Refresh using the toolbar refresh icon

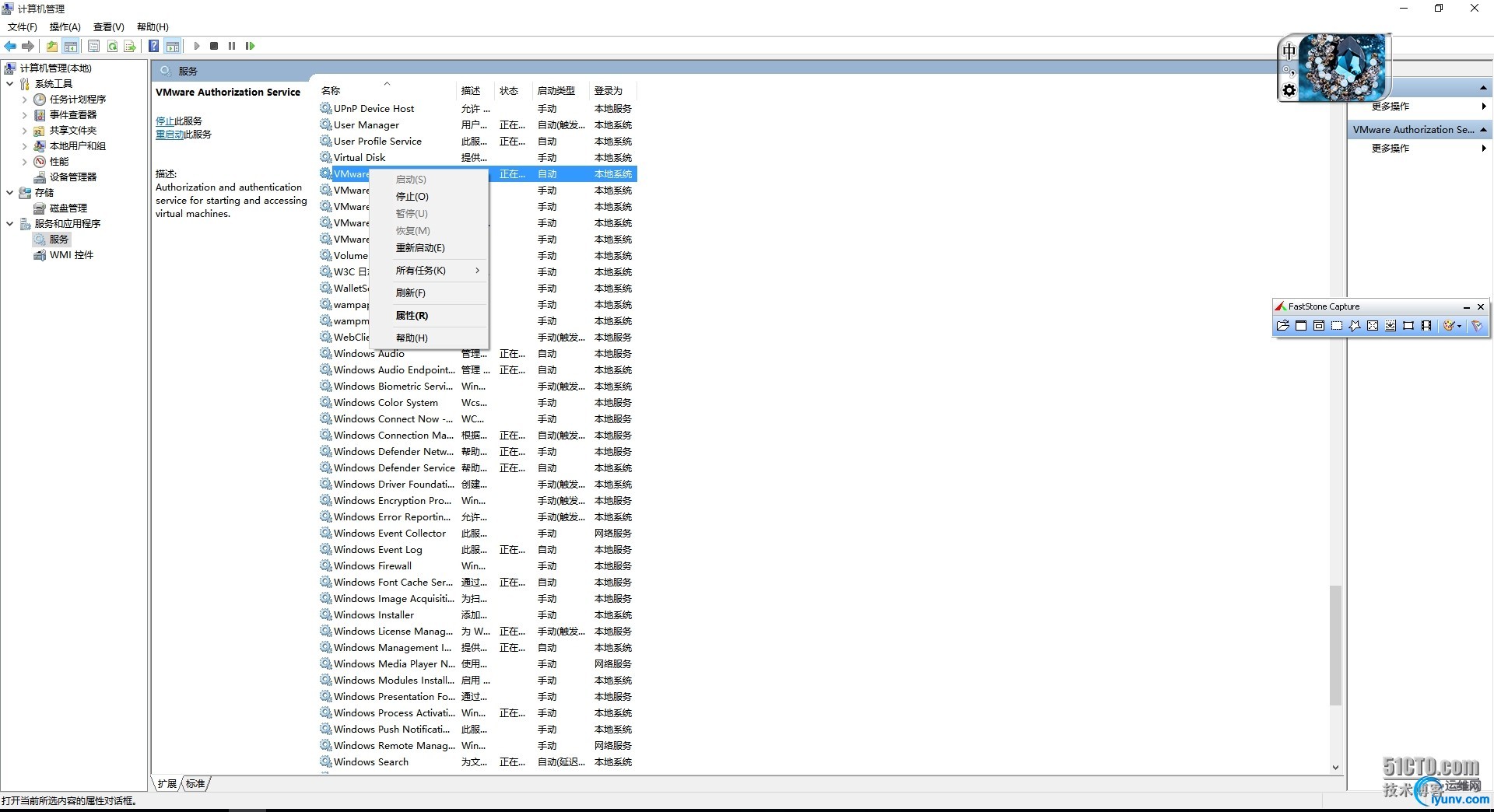click(112, 46)
